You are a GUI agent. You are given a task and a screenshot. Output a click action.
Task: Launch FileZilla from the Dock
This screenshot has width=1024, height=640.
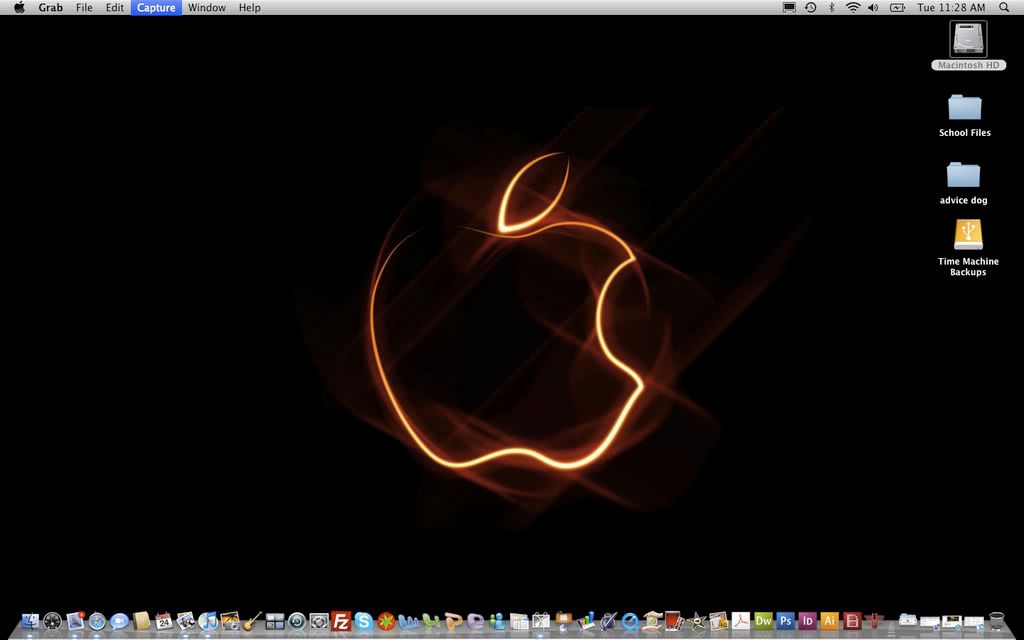tap(341, 621)
